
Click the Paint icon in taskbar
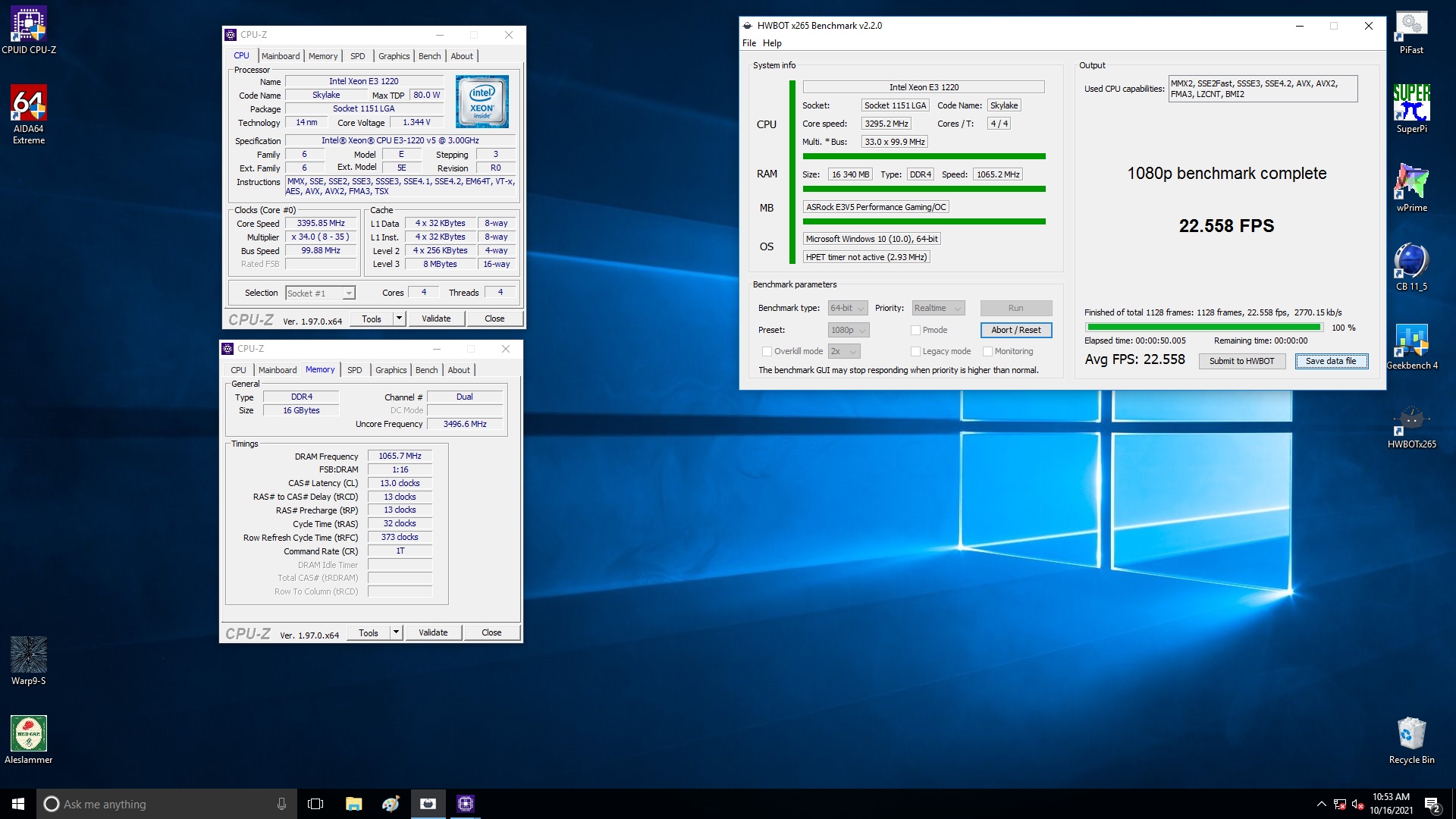391,804
